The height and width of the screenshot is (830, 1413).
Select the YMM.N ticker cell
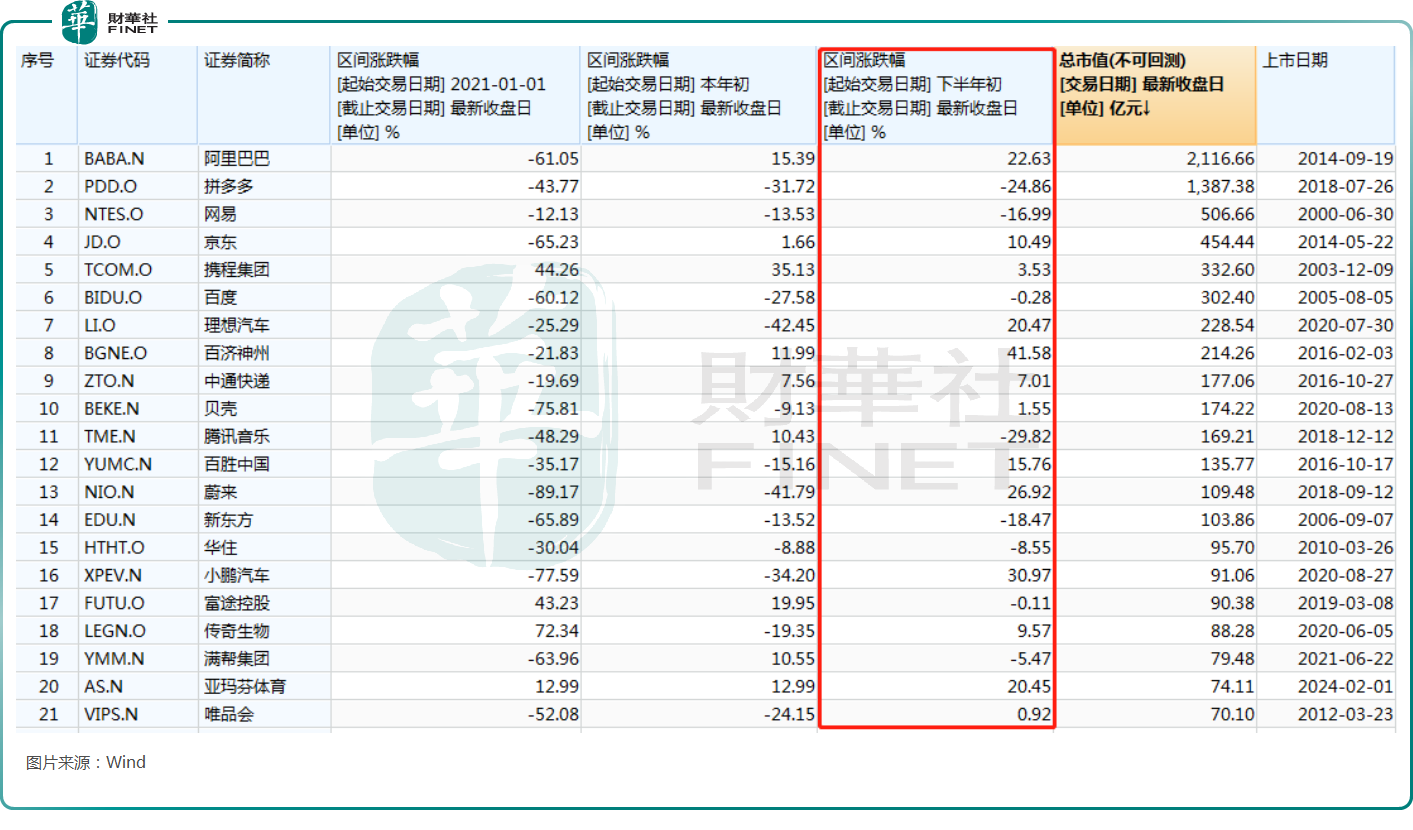coord(138,659)
